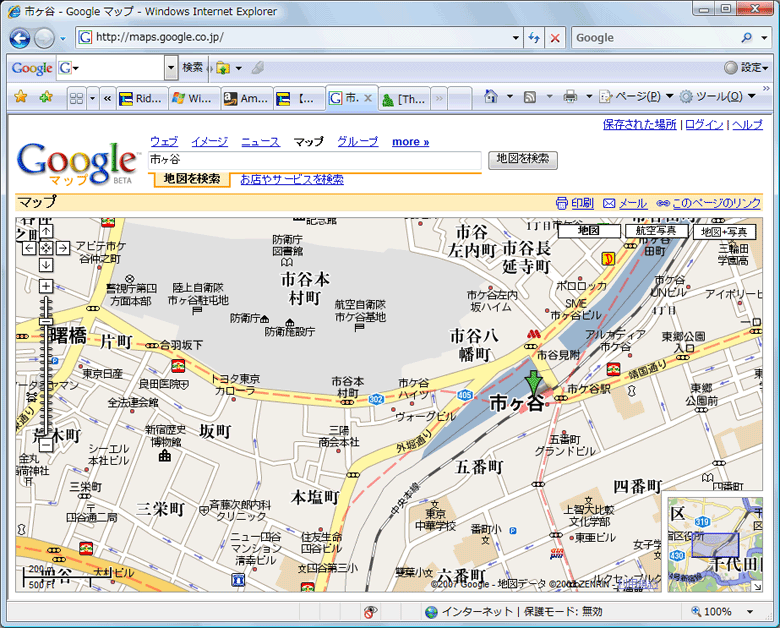Screen dimensions: 780x628
Task: Click the グループ navigation link
Action: tap(357, 141)
